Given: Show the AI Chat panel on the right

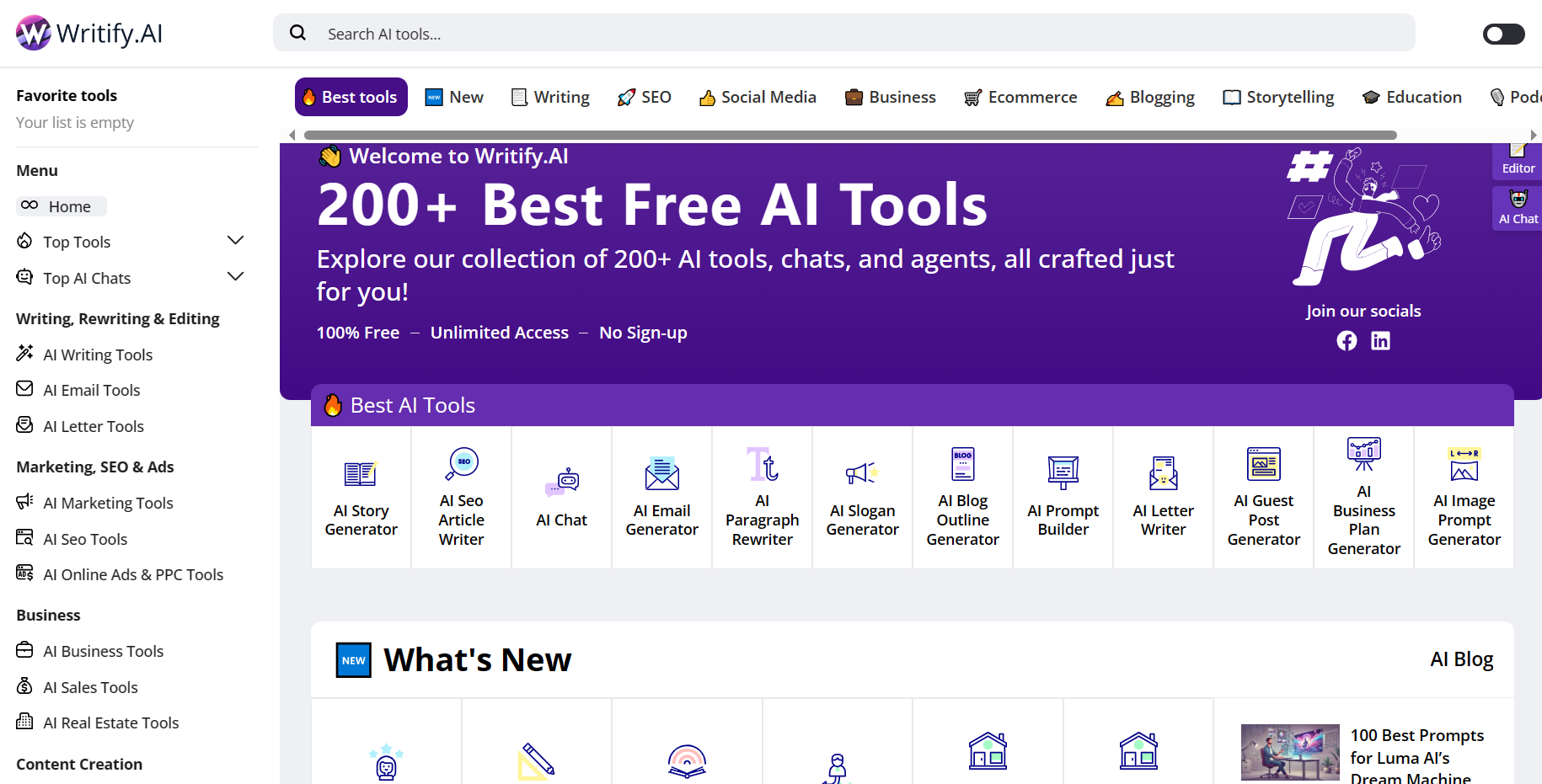Looking at the screenshot, I should click(1518, 209).
